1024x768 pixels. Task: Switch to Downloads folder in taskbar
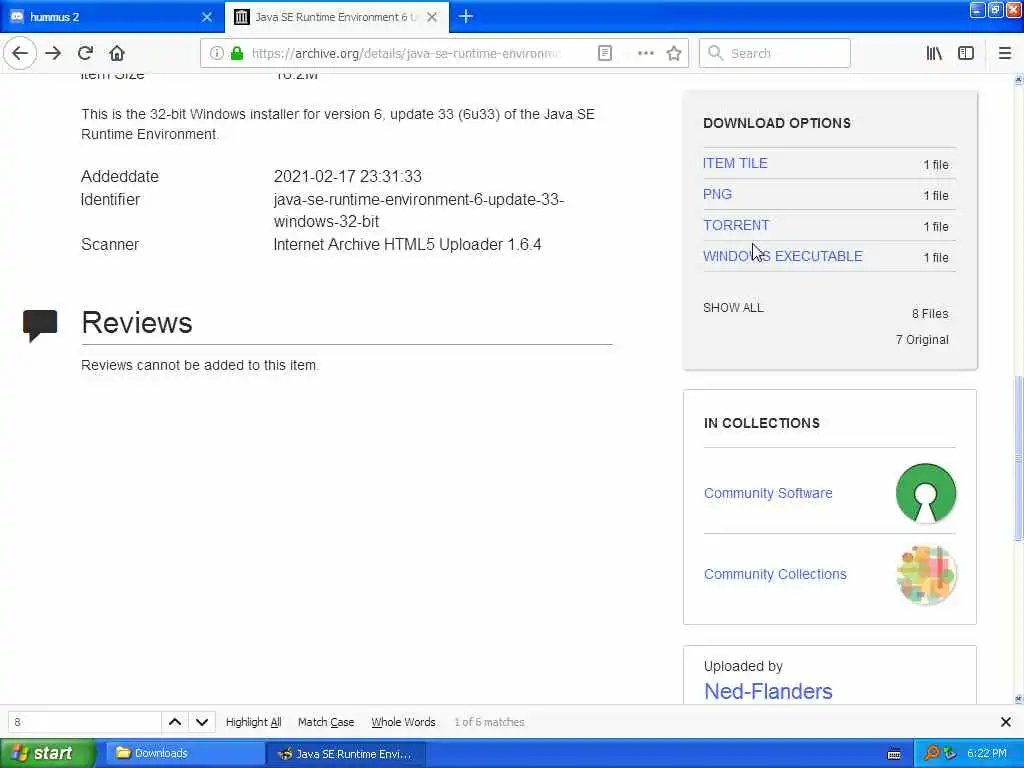pyautogui.click(x=184, y=753)
